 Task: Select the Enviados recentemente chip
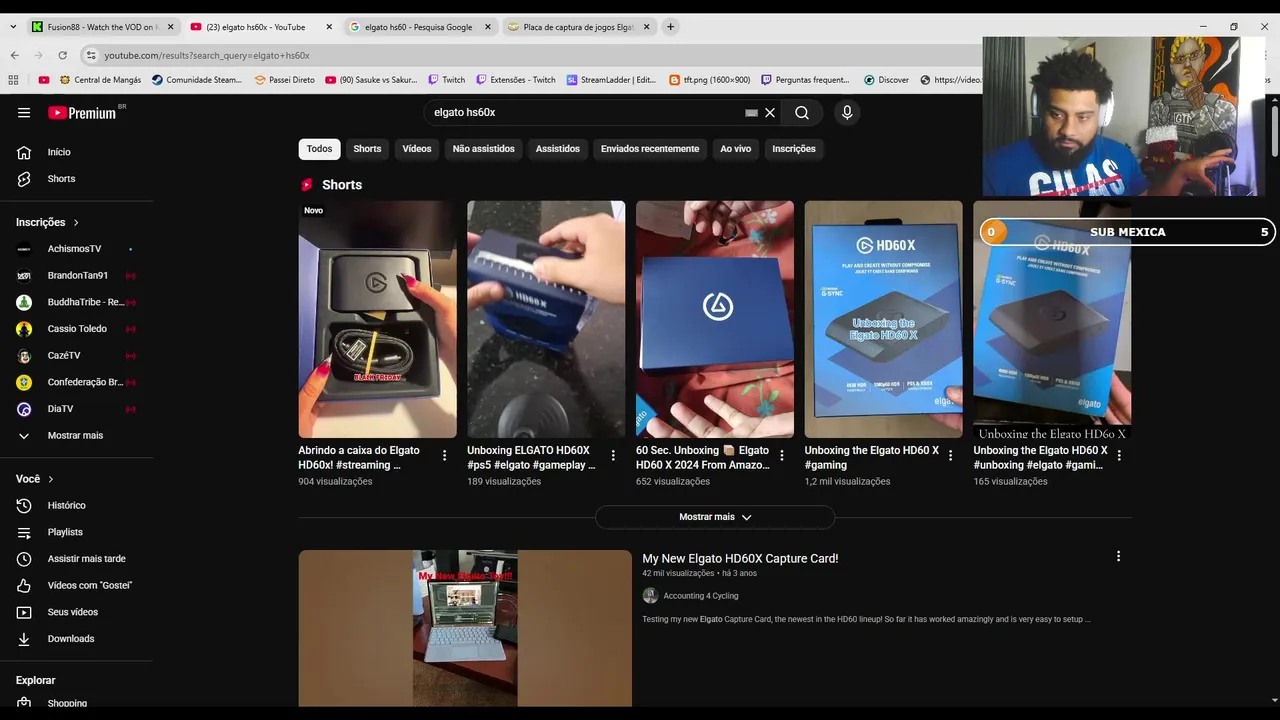pyautogui.click(x=650, y=149)
